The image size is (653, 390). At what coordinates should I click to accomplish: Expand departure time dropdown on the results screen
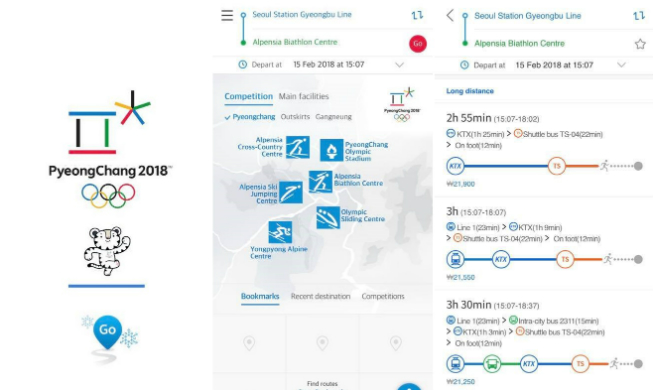621,65
